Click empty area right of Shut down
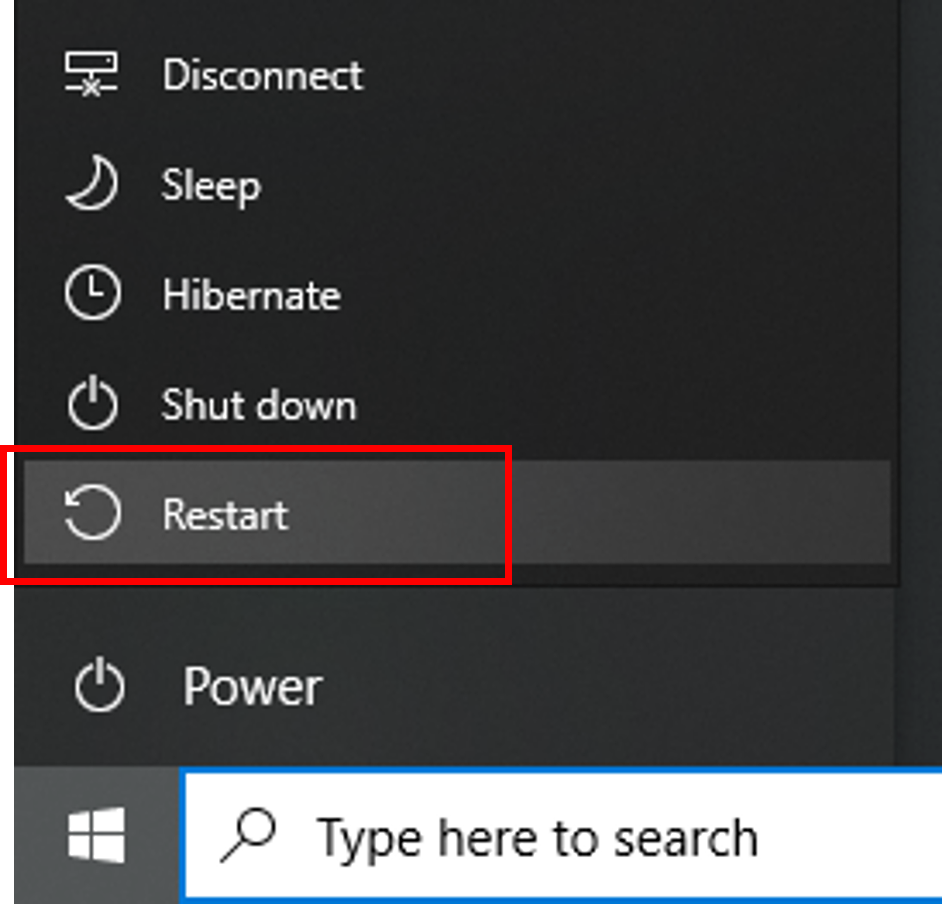Image resolution: width=942 pixels, height=904 pixels. (625, 402)
